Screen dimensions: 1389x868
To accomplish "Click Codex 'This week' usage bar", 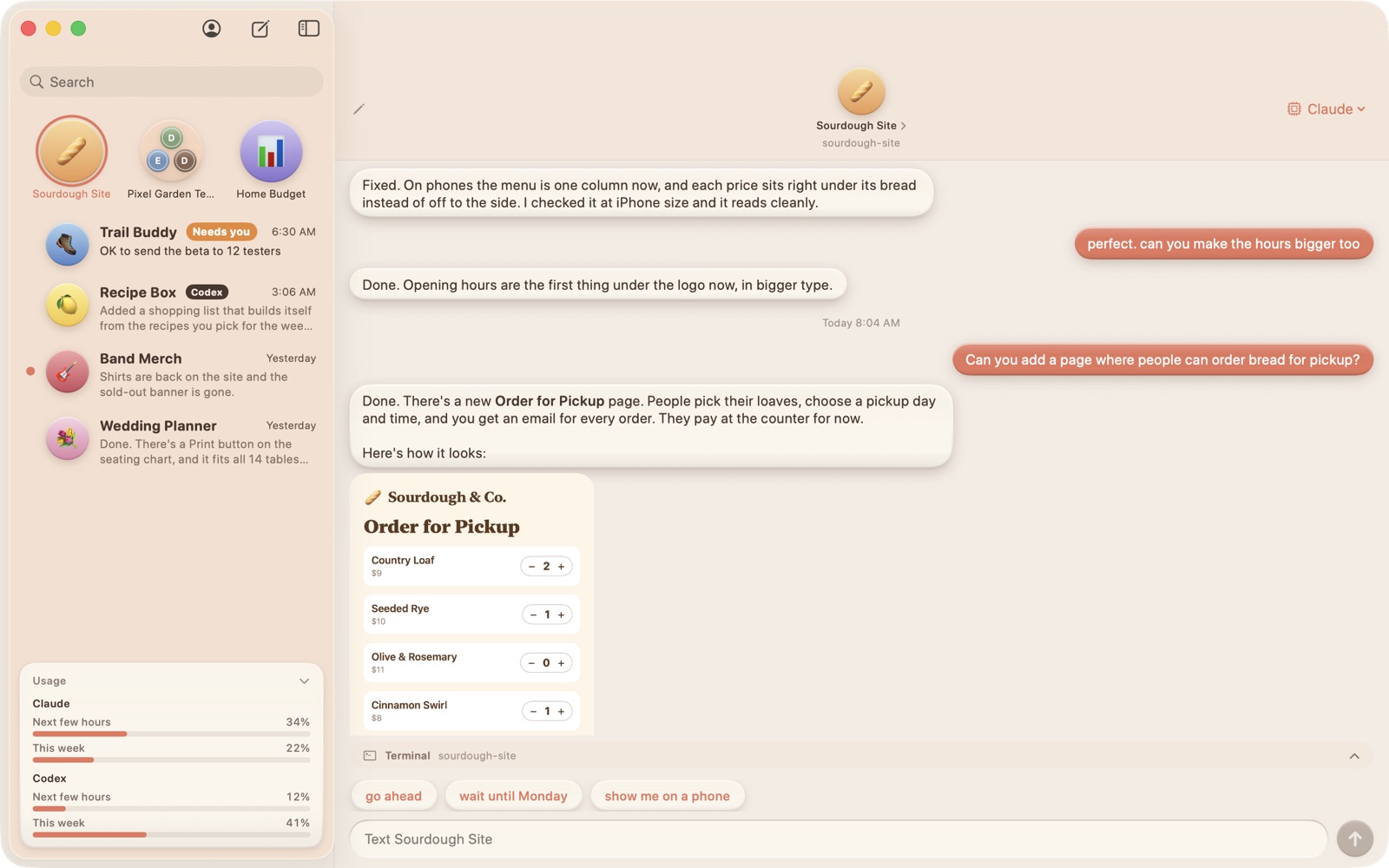I will (x=171, y=835).
